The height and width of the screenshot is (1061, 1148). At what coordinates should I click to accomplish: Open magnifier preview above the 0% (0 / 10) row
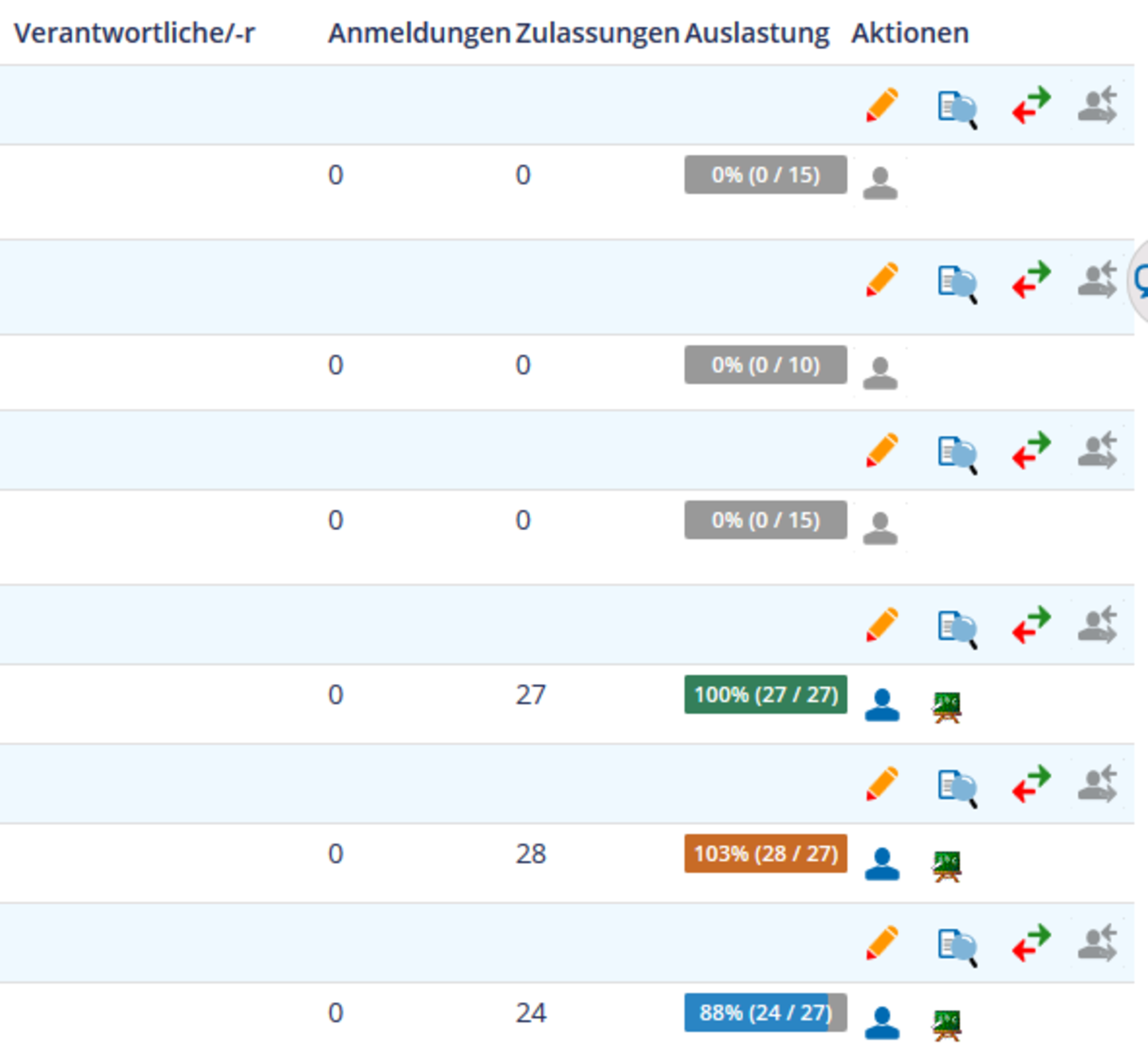click(x=957, y=284)
